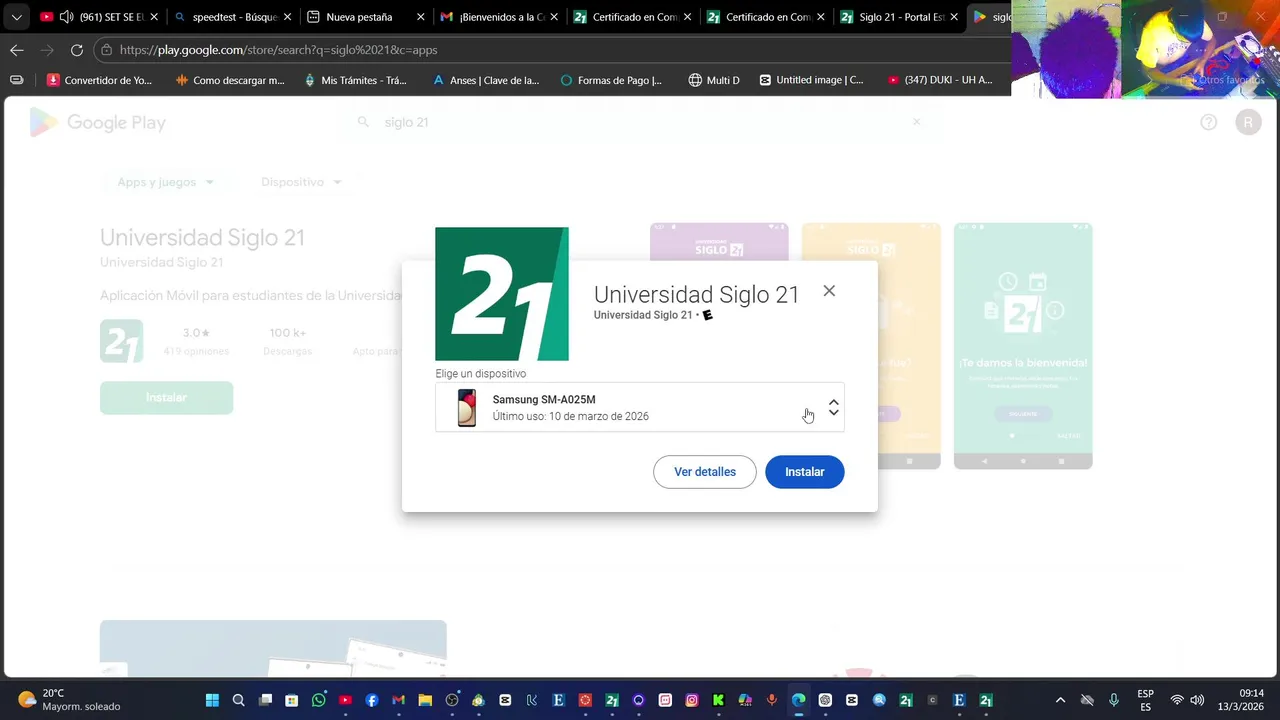Image resolution: width=1280 pixels, height=720 pixels.
Task: Open YouTube app from taskbar
Action: coord(345,700)
